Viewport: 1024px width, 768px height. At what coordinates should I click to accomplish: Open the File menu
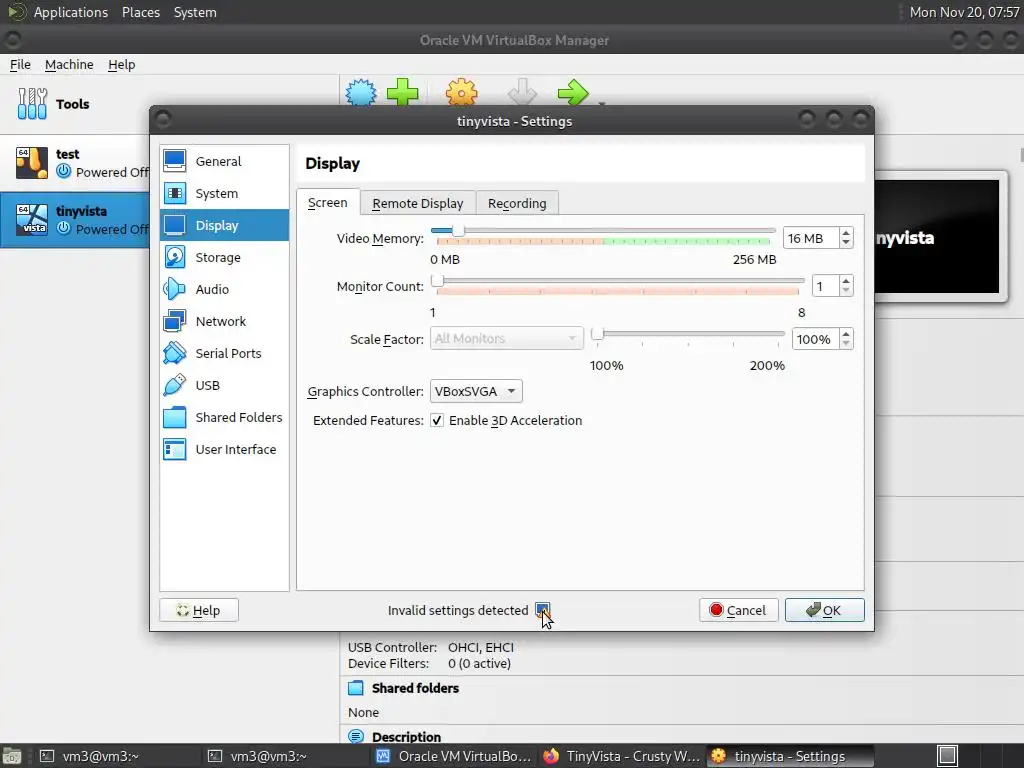pyautogui.click(x=20, y=65)
